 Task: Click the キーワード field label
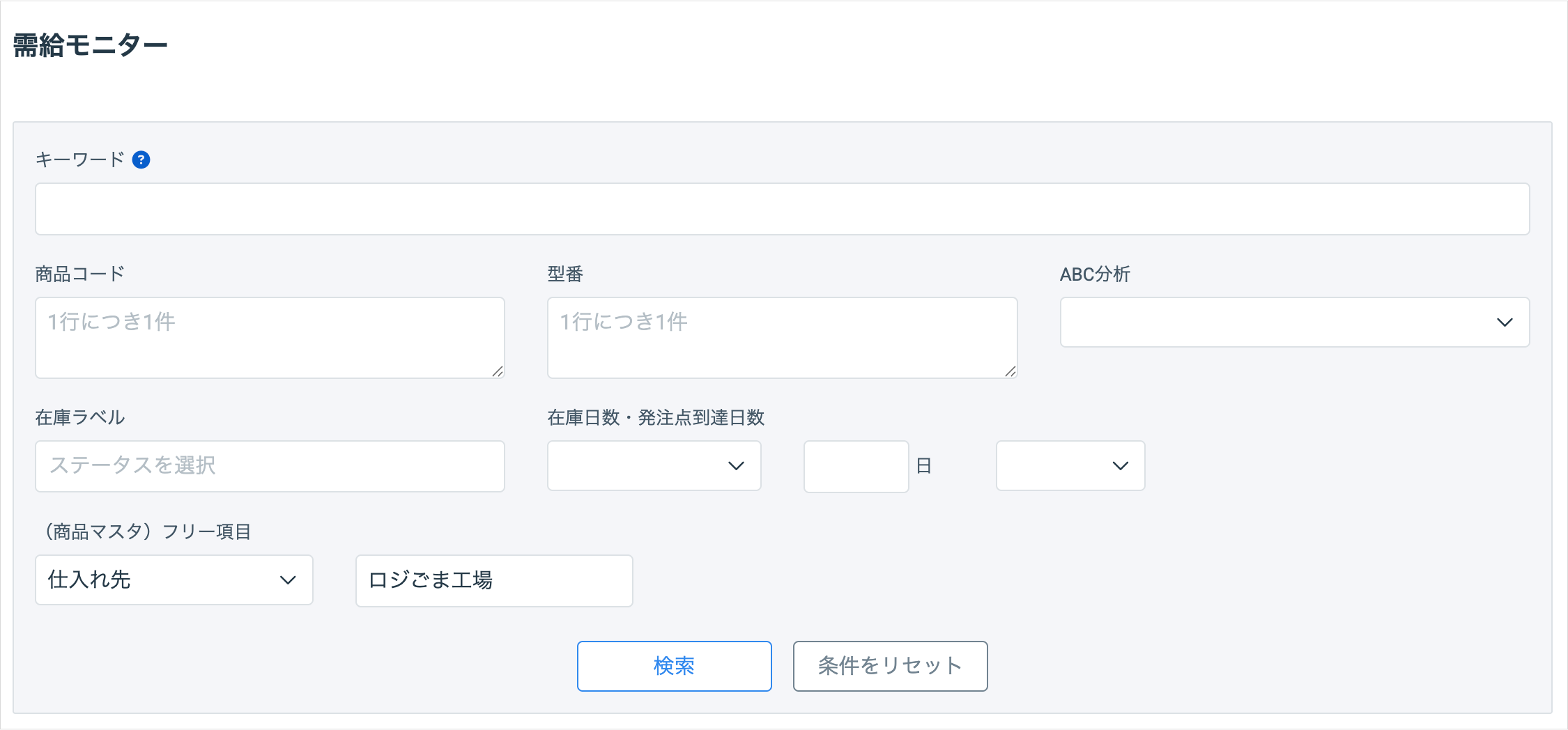(x=79, y=160)
